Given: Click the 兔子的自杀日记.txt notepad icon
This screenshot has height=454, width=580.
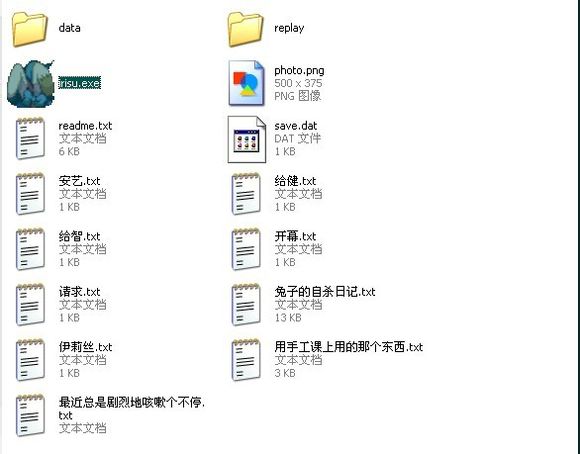Looking at the screenshot, I should pyautogui.click(x=246, y=305).
